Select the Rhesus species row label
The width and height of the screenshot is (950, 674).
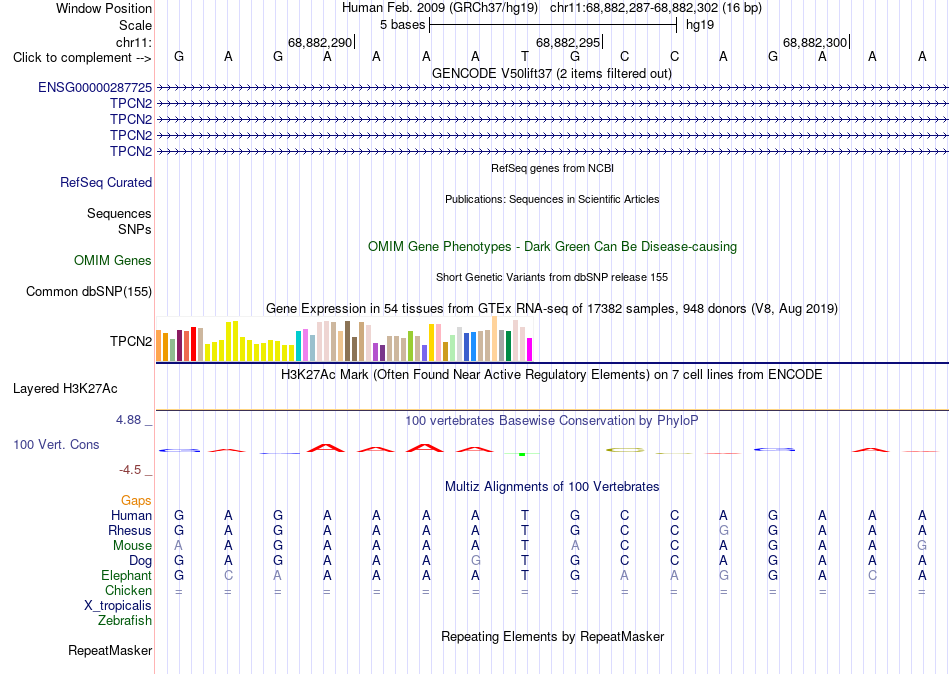(130, 530)
